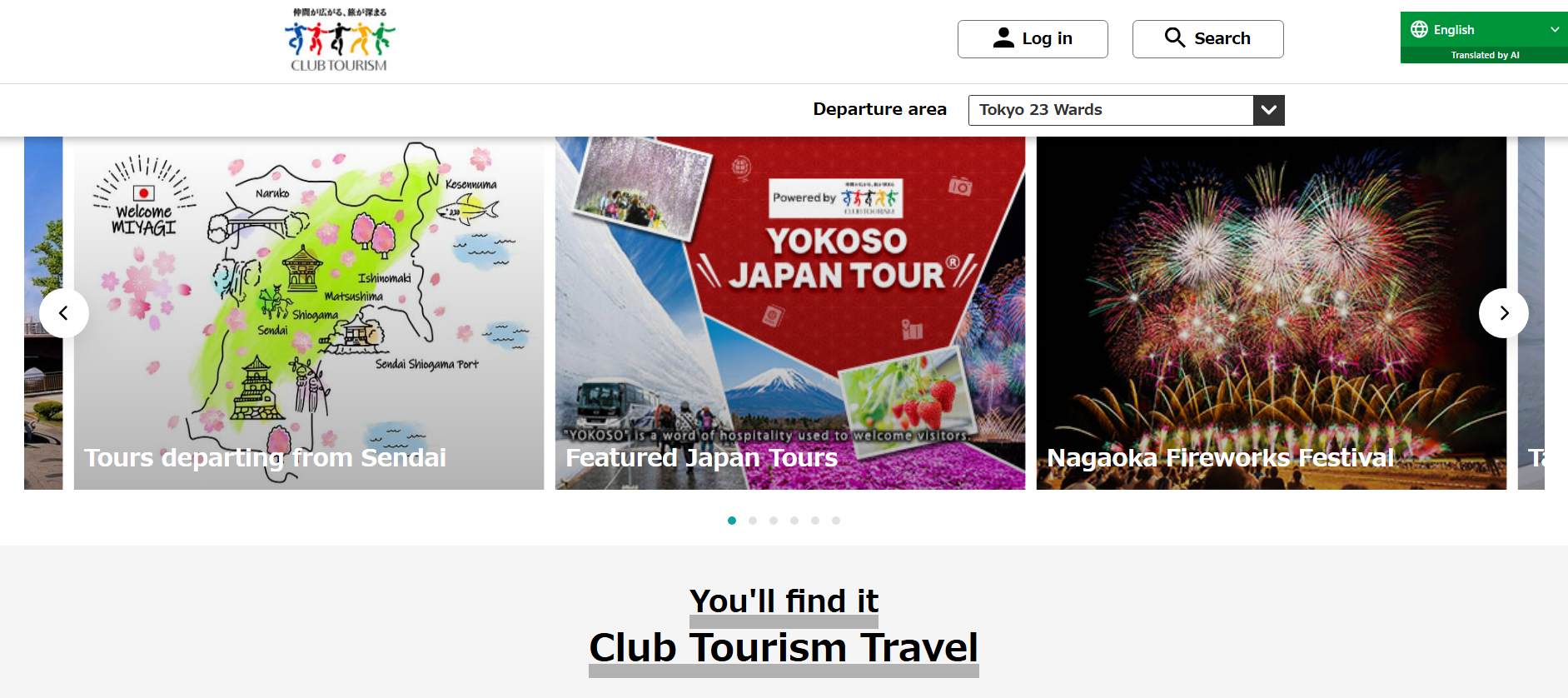Viewport: 1568px width, 698px height.
Task: Click the Club Tourism logo
Action: tap(339, 40)
